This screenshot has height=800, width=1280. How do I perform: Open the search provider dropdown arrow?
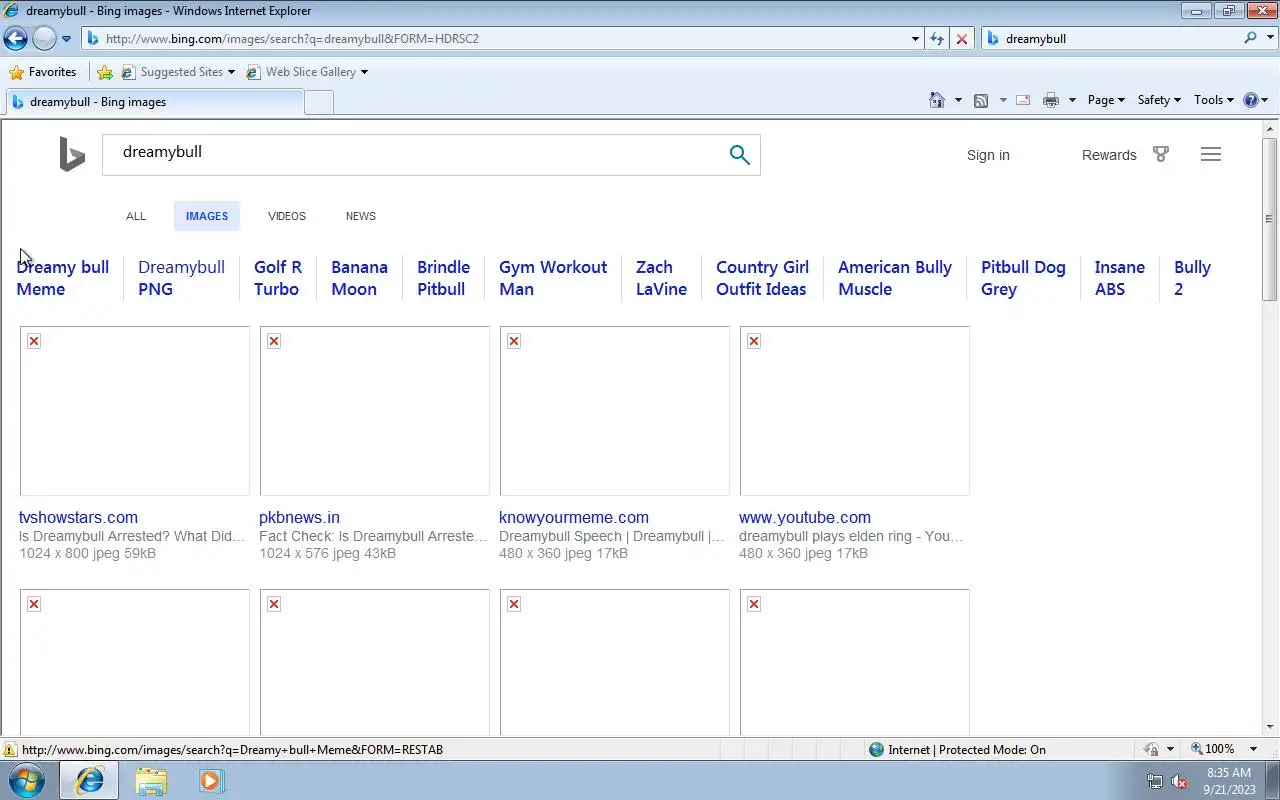pos(1269,38)
